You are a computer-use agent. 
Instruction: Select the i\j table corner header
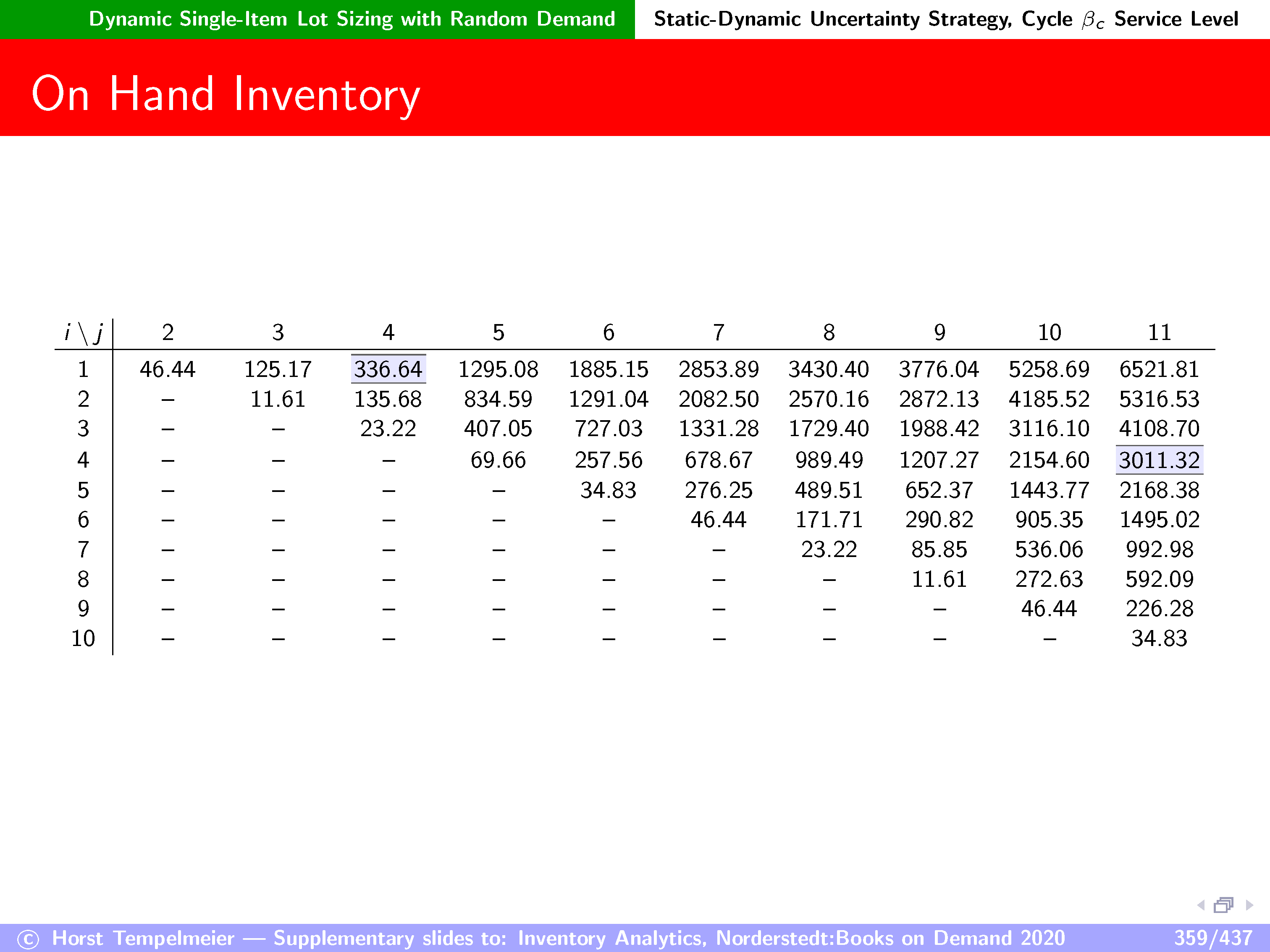[84, 332]
